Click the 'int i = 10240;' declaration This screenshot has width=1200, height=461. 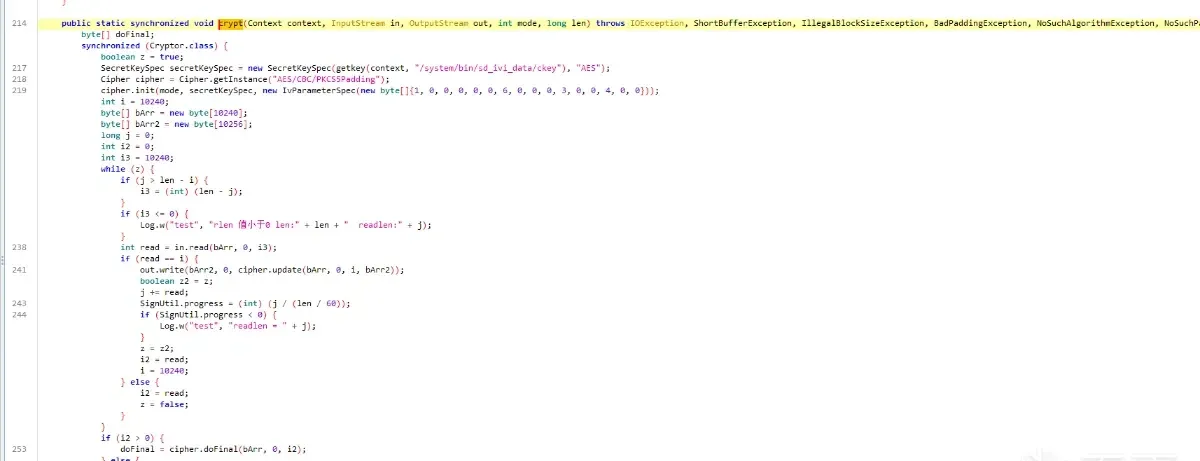(x=135, y=101)
